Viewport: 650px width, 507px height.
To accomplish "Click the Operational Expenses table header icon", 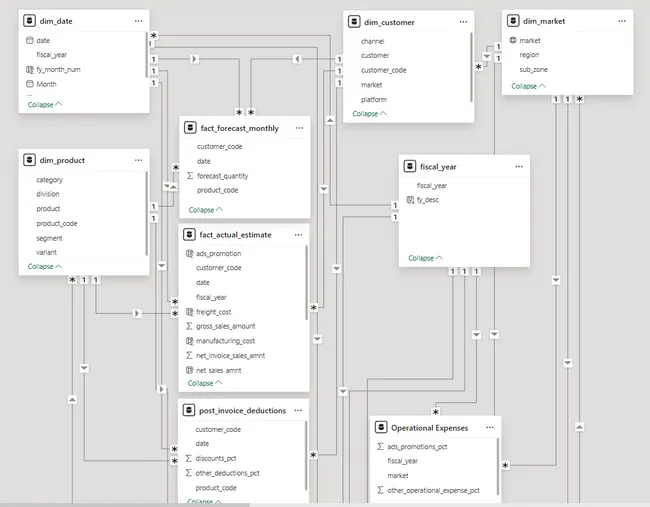I will (381, 427).
